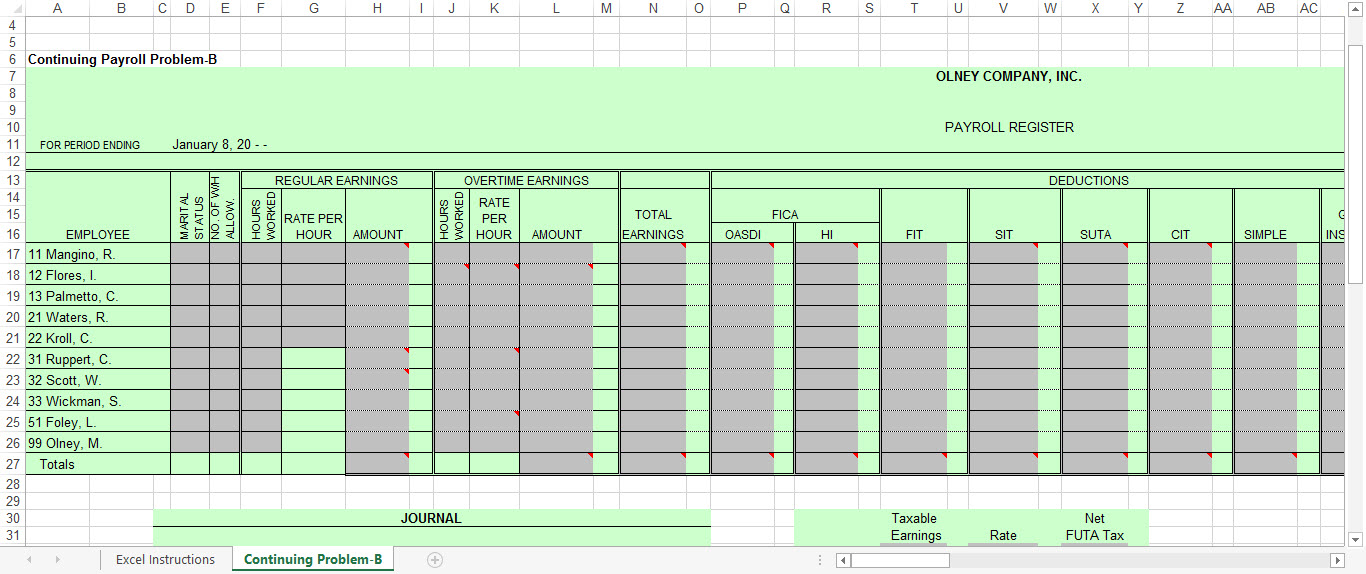
Task: Select row 17 header
Action: coord(12,254)
